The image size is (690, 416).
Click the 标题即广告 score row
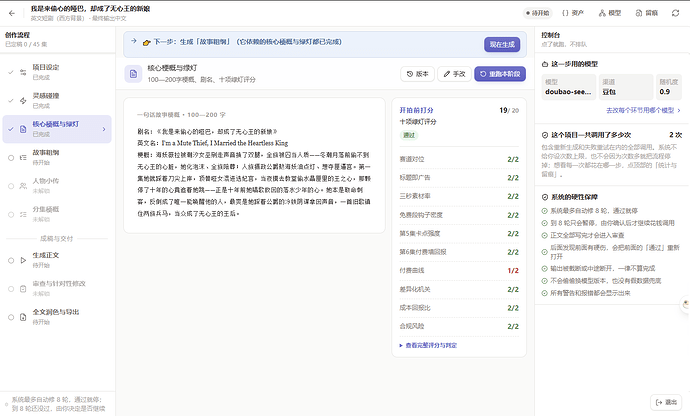click(459, 178)
